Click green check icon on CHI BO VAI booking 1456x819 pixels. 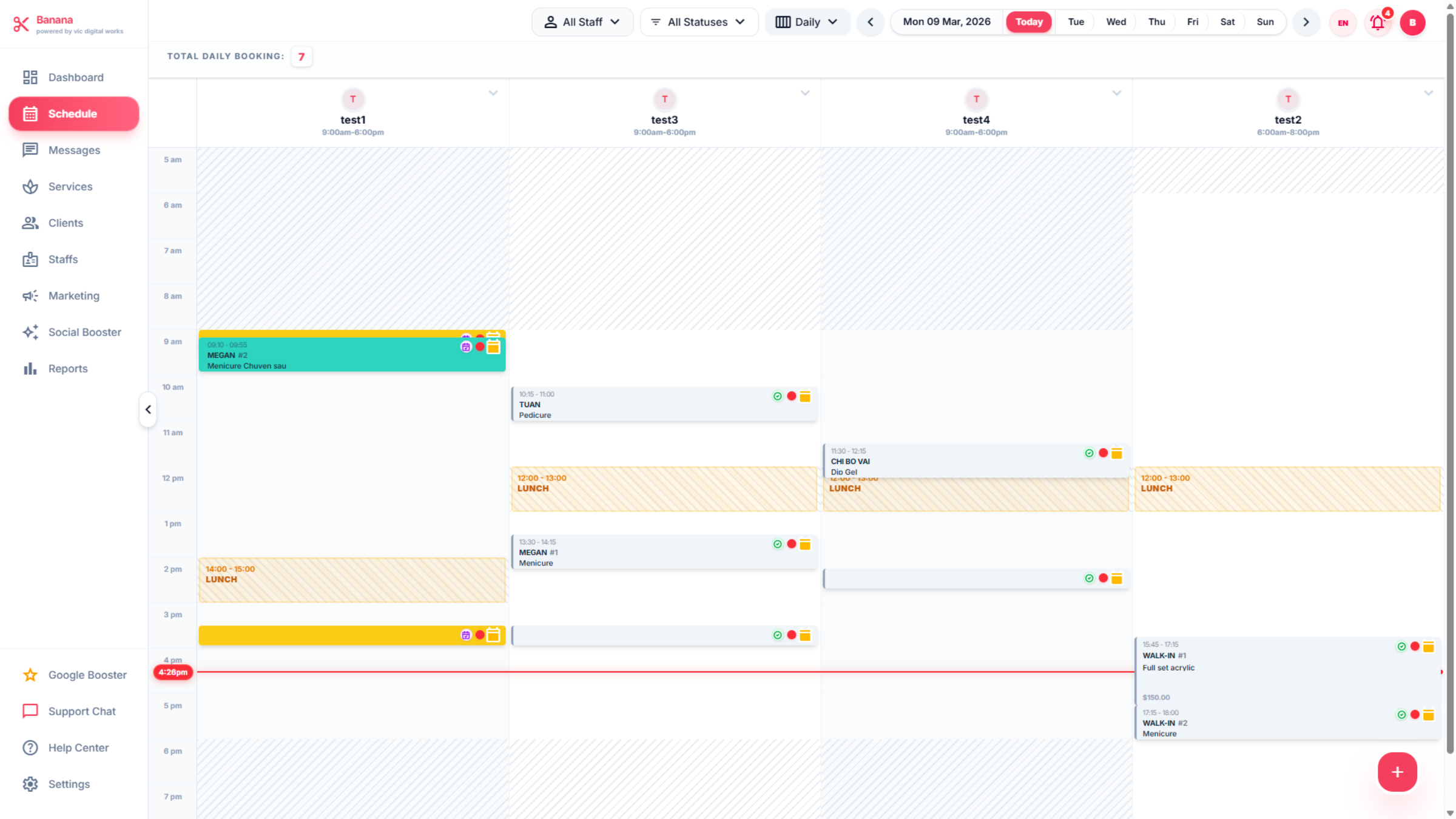pos(1089,453)
